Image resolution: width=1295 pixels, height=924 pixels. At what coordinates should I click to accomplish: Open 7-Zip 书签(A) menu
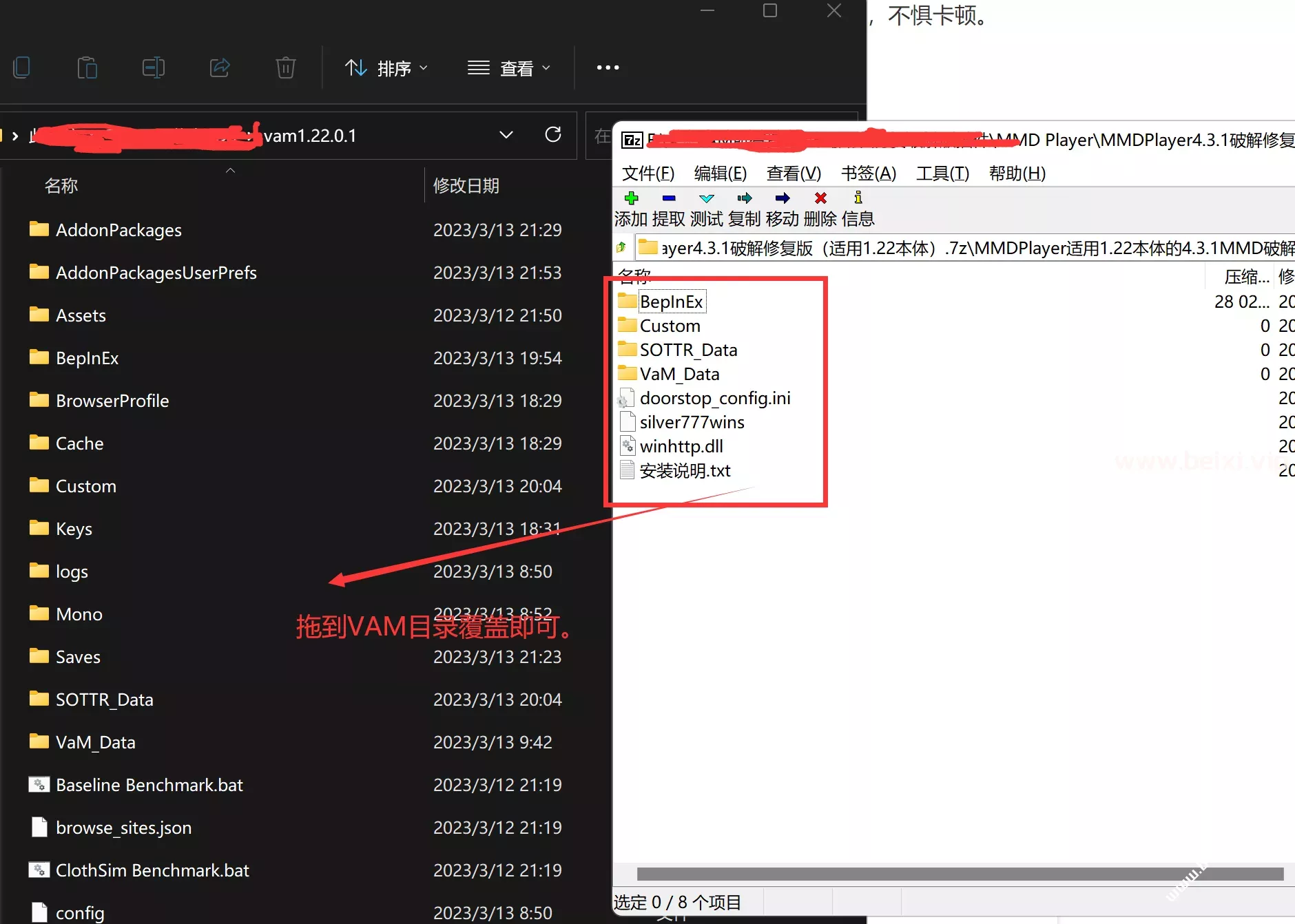pyautogui.click(x=869, y=174)
